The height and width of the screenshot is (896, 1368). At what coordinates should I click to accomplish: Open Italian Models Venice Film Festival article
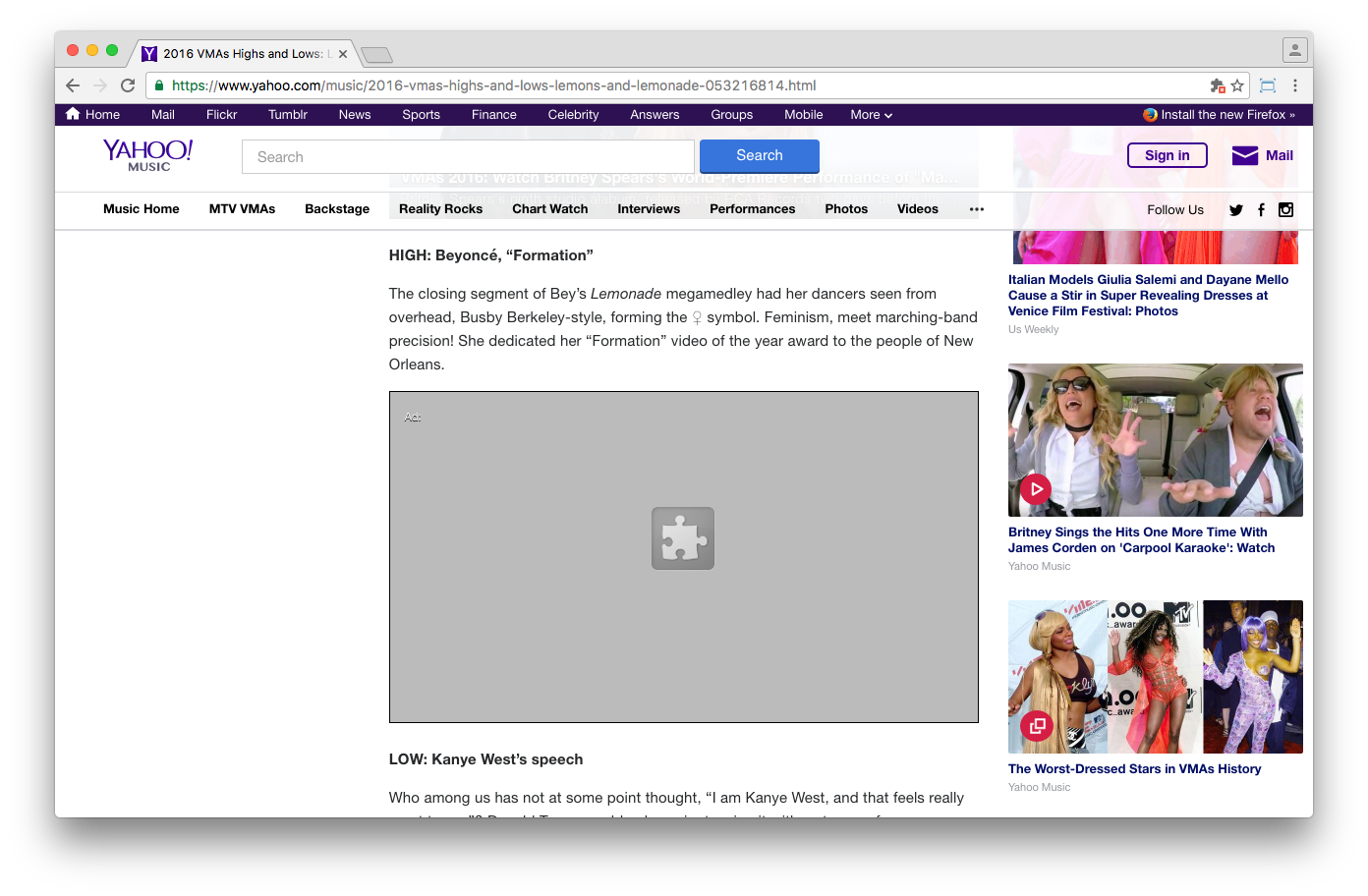coord(1148,295)
